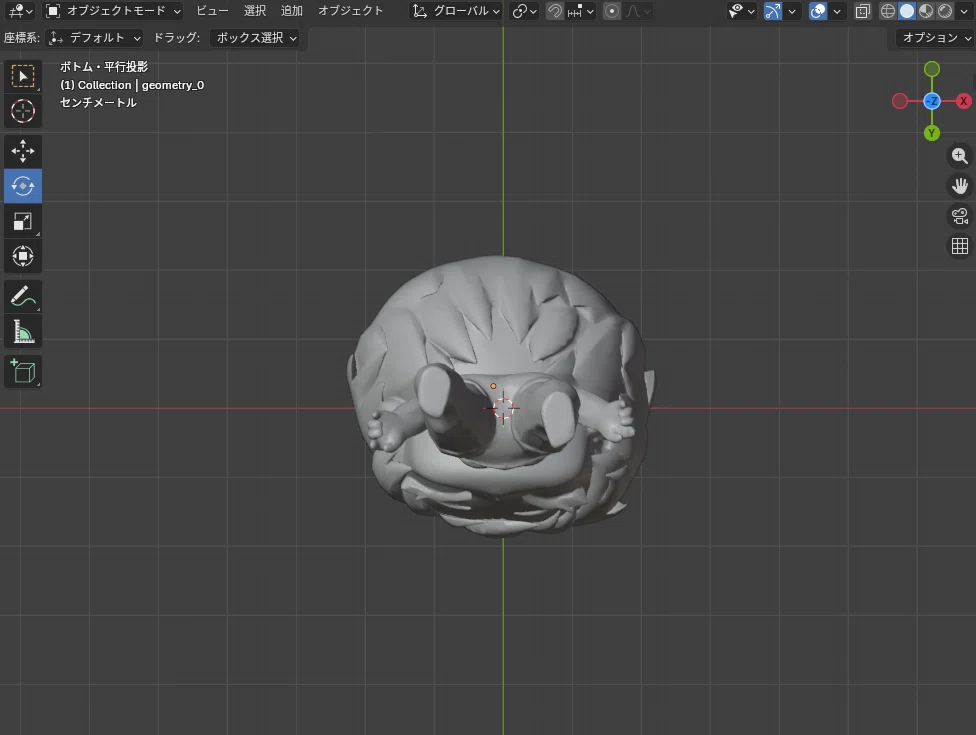
Task: Open gizmo options dropdown arrow
Action: click(x=792, y=11)
